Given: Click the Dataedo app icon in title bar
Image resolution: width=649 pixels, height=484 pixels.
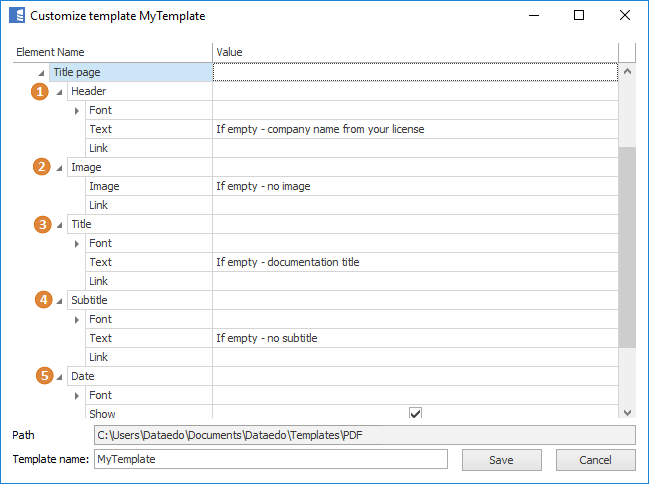Looking at the screenshot, I should coord(17,16).
